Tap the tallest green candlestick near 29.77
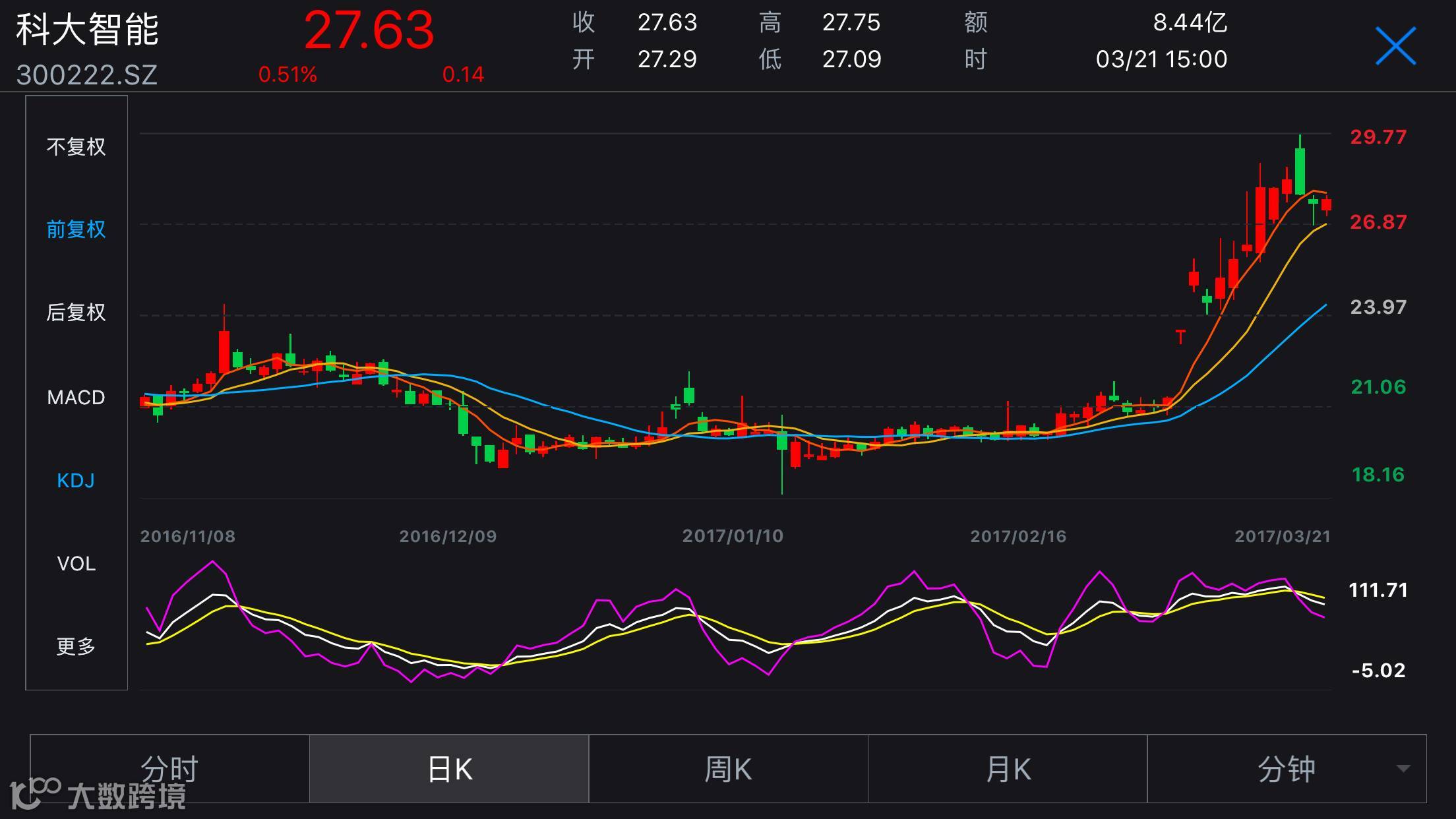Viewport: 1456px width, 819px height. coord(1300,171)
